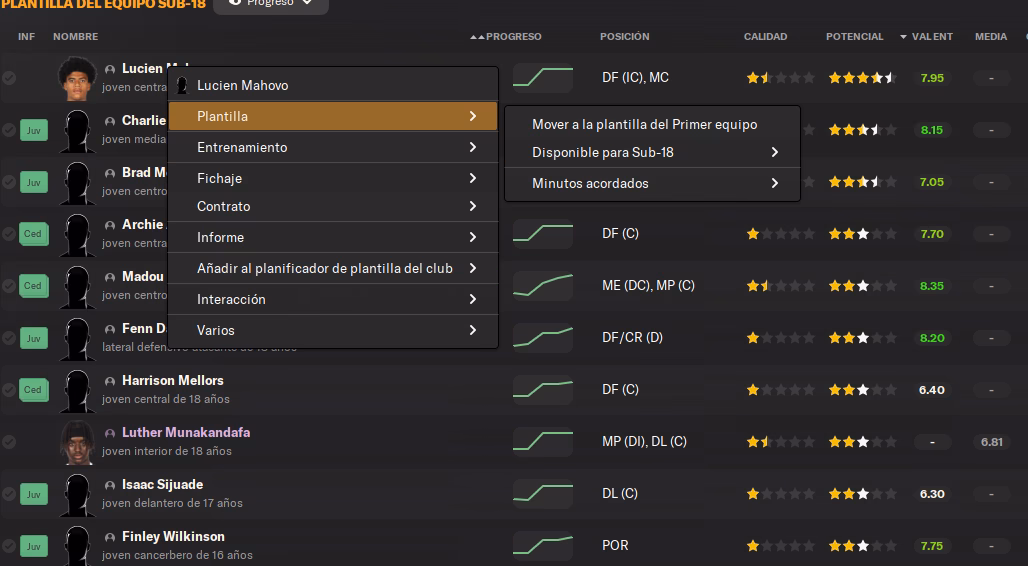Click the Ced status badge on Madou row
Screen dimensions: 1028x566
pos(33,286)
